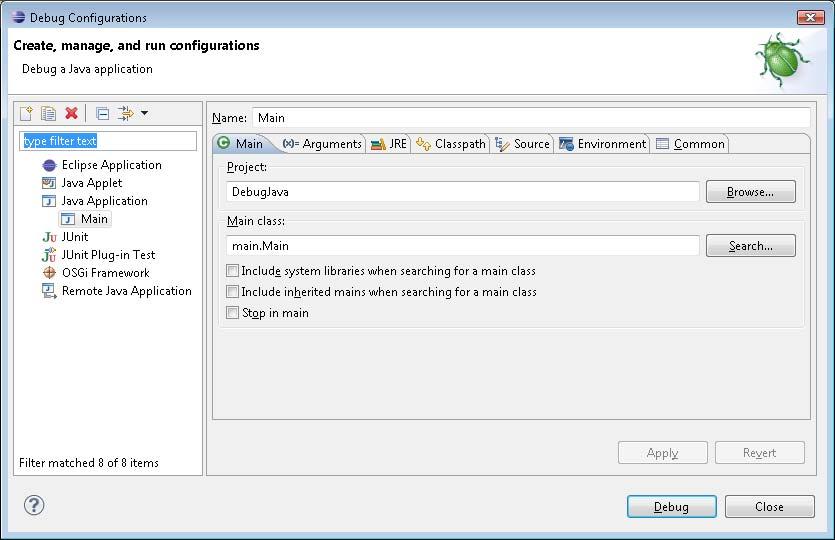
Task: Click the Revert button
Action: coord(759,453)
